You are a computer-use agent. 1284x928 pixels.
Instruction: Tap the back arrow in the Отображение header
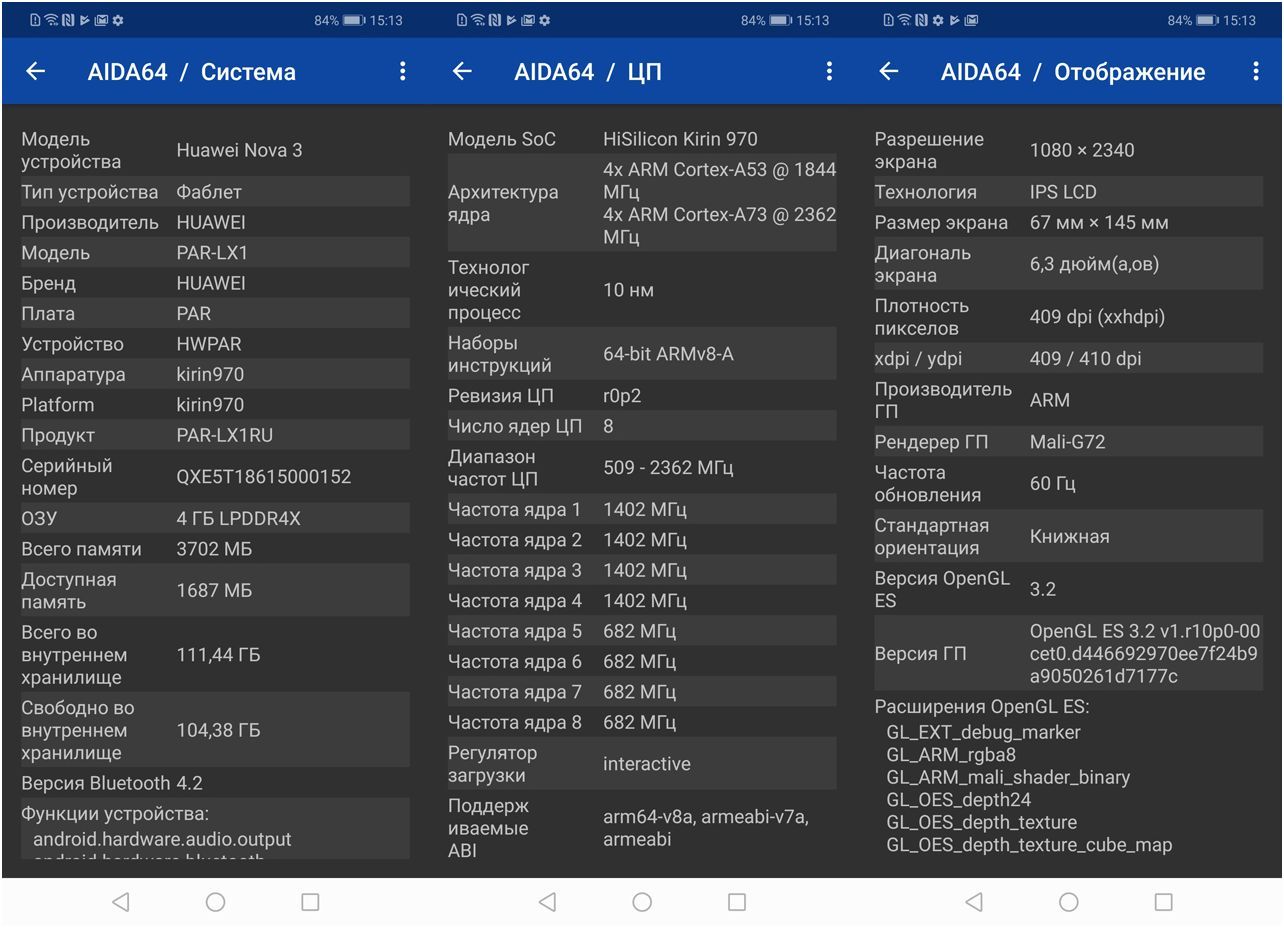(x=889, y=71)
